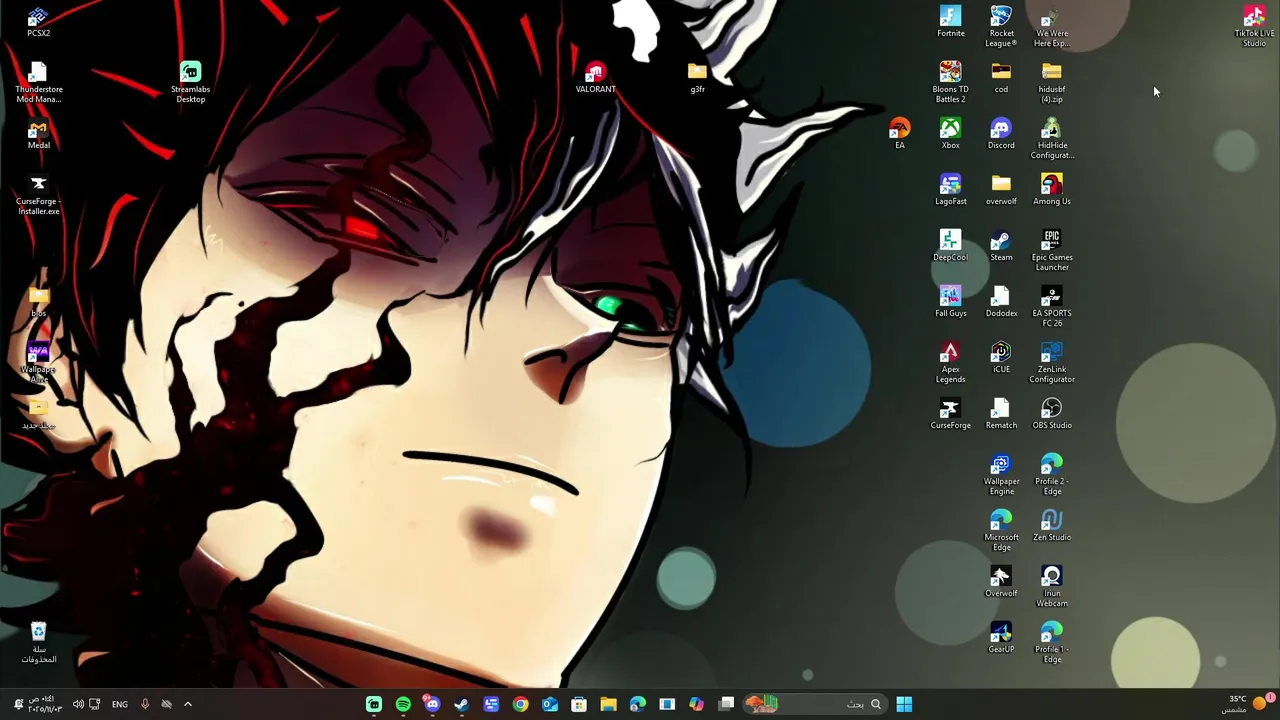
Task: Select the Fortnite desktop shortcut
Action: pyautogui.click(x=950, y=23)
